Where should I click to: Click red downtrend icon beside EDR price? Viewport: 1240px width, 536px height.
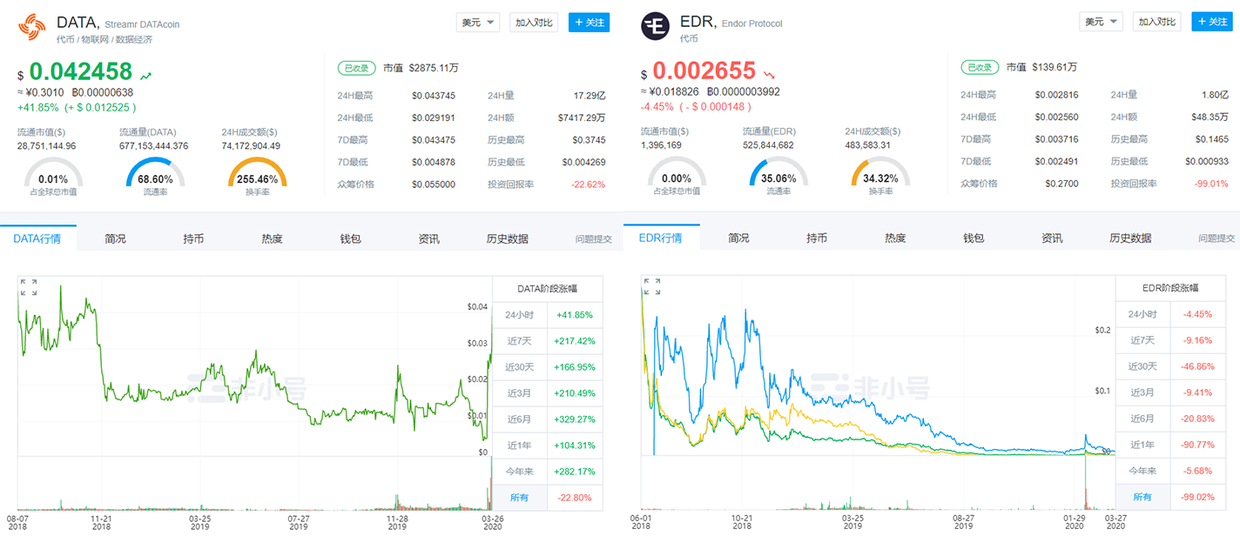click(x=770, y=74)
